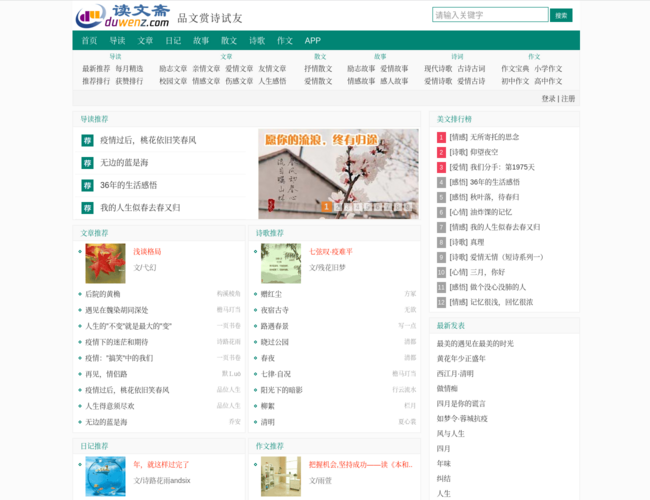Open the landscape thumbnail for 七弦叹·疫难平
The image size is (650, 500).
click(280, 262)
